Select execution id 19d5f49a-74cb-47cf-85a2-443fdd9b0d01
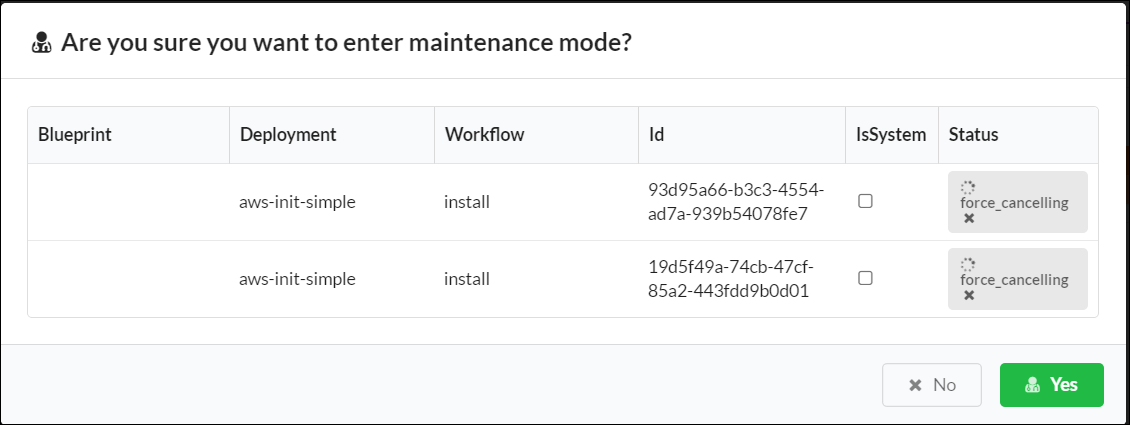Image resolution: width=1130 pixels, height=425 pixels. tap(731, 279)
